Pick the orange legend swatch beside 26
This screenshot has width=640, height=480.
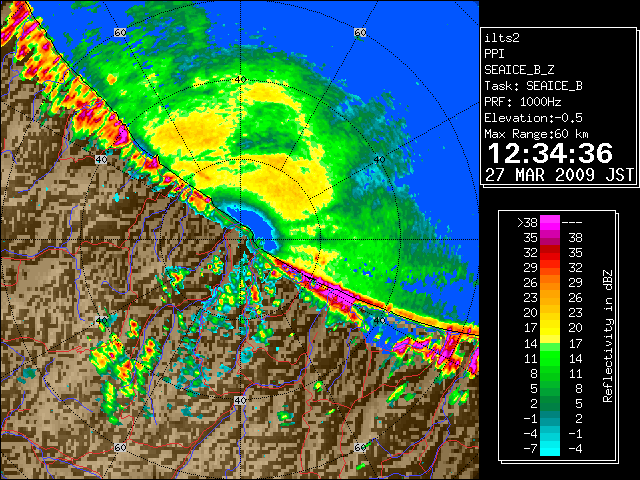[x=550, y=282]
